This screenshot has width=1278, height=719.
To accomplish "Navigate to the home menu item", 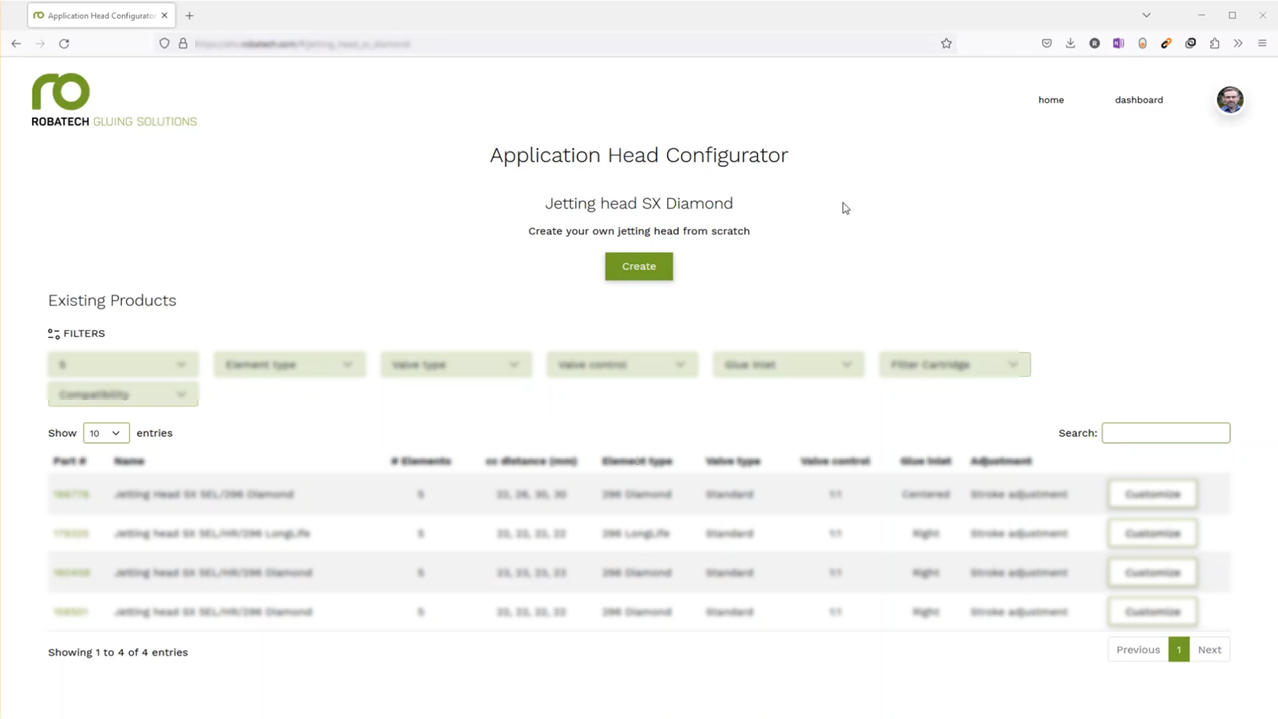I will (x=1050, y=100).
